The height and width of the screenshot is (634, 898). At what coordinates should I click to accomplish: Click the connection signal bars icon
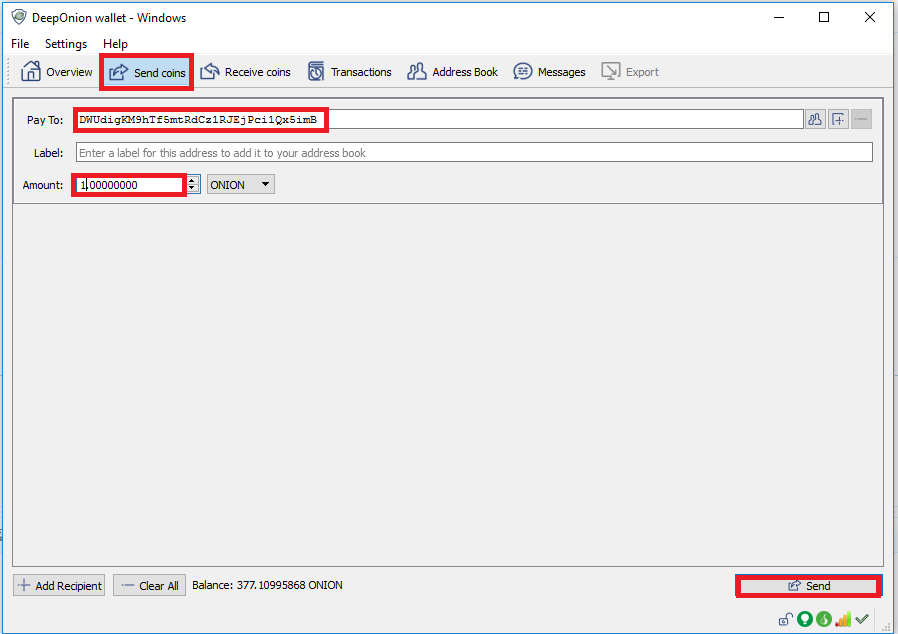(843, 619)
